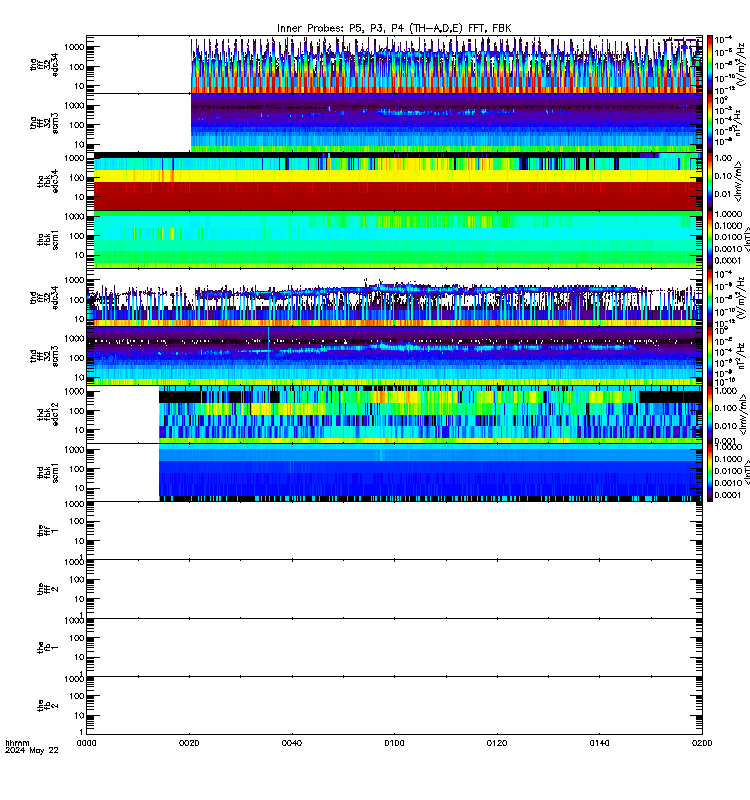750x800 pixels.
Task: Click the color bar beside thd fbk scm1 panel
Action: coord(710,472)
